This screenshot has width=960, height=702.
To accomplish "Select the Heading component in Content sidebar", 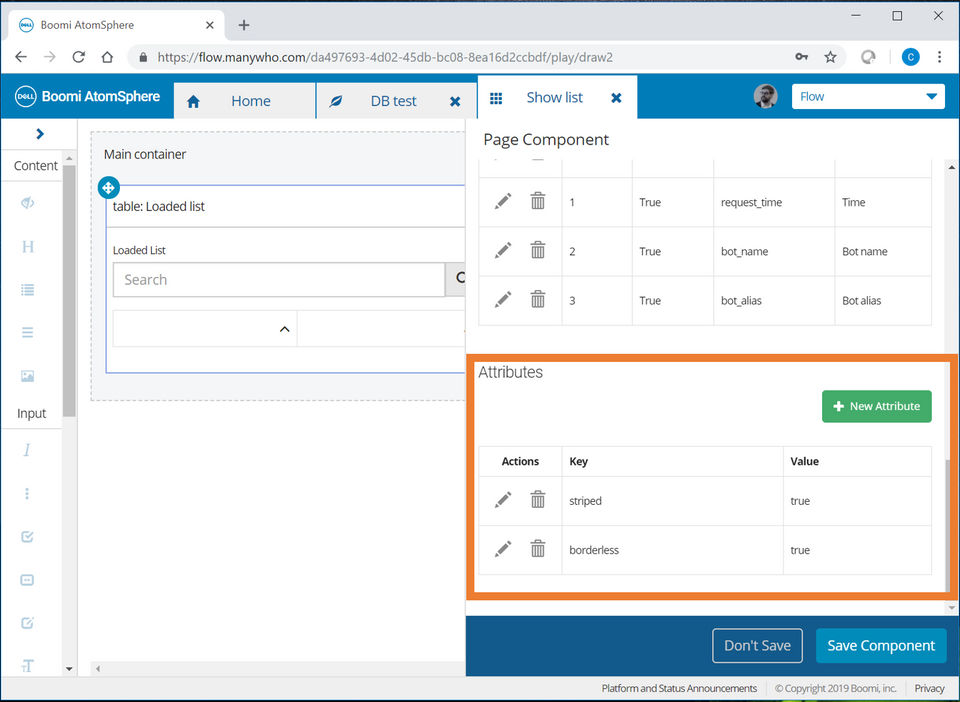I will (x=27, y=246).
